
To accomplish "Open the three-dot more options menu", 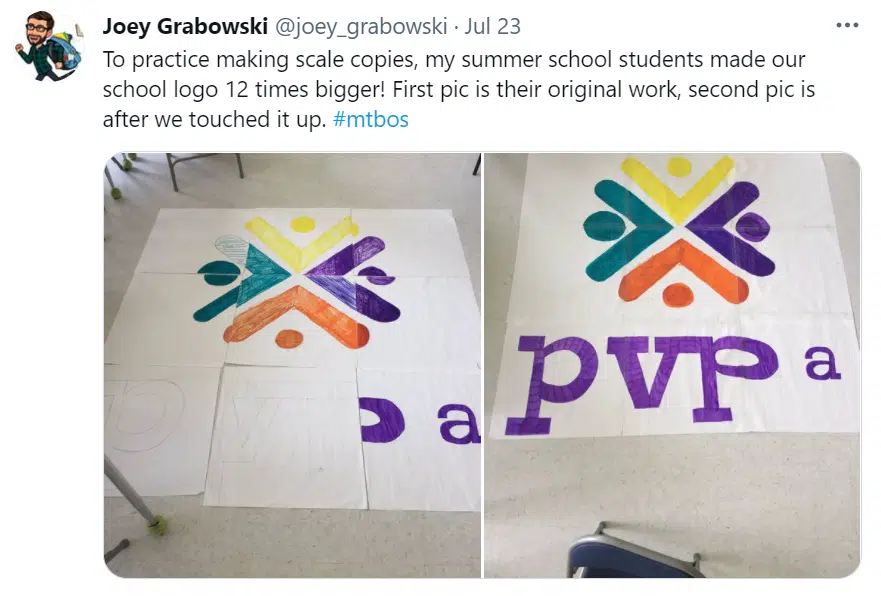I will click(x=847, y=25).
